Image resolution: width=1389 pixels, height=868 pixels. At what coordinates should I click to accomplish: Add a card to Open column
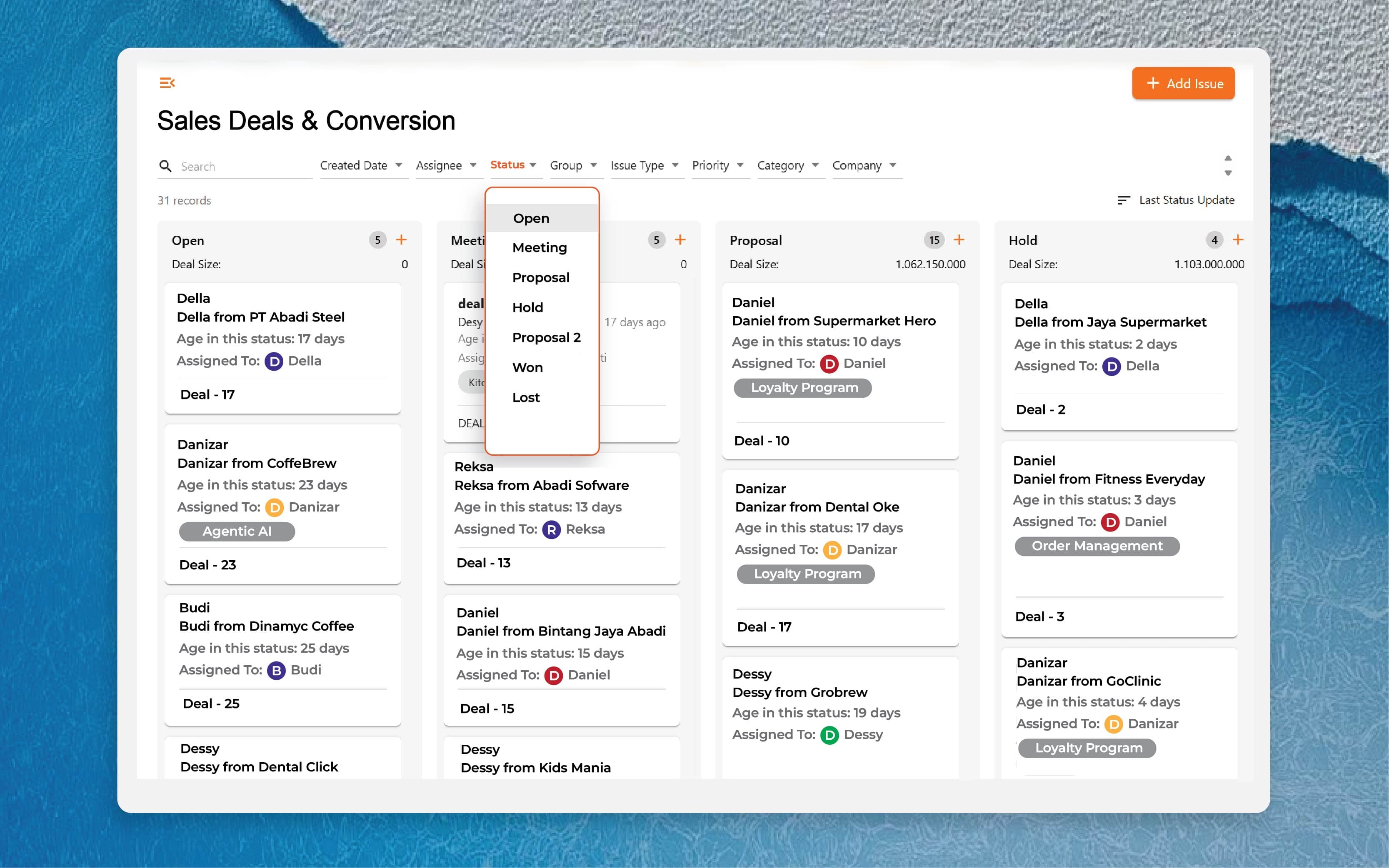[x=401, y=240]
